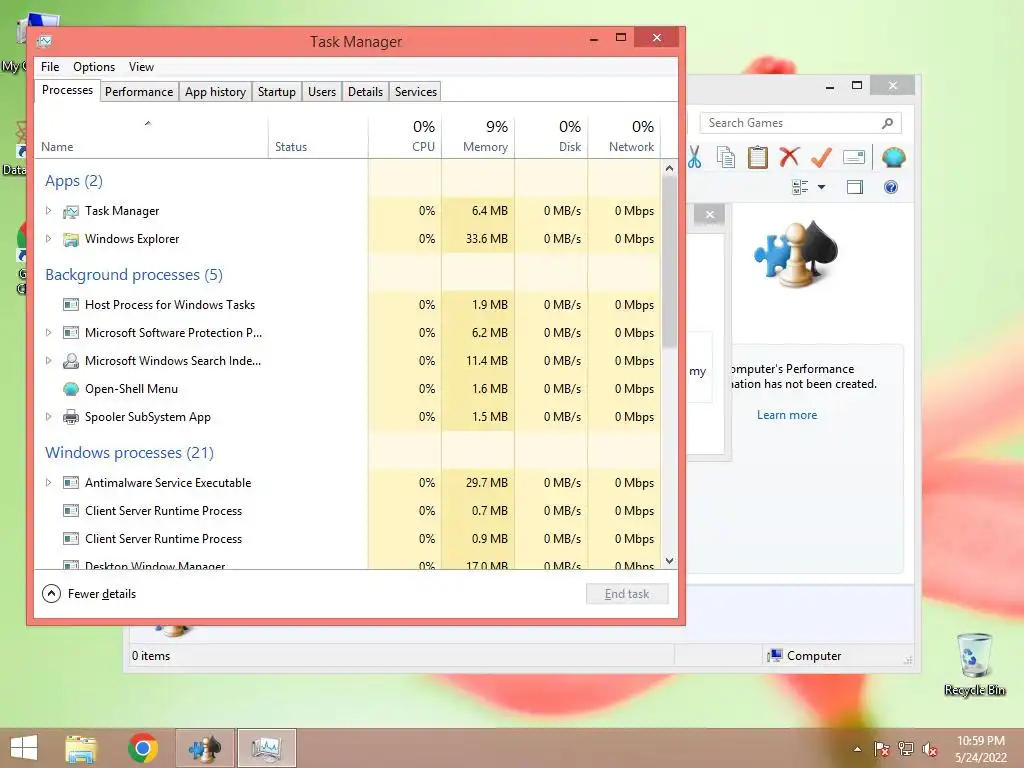Screen dimensions: 1024x768
Task: Click the Windows Explorer folder icon
Action: [71, 240]
